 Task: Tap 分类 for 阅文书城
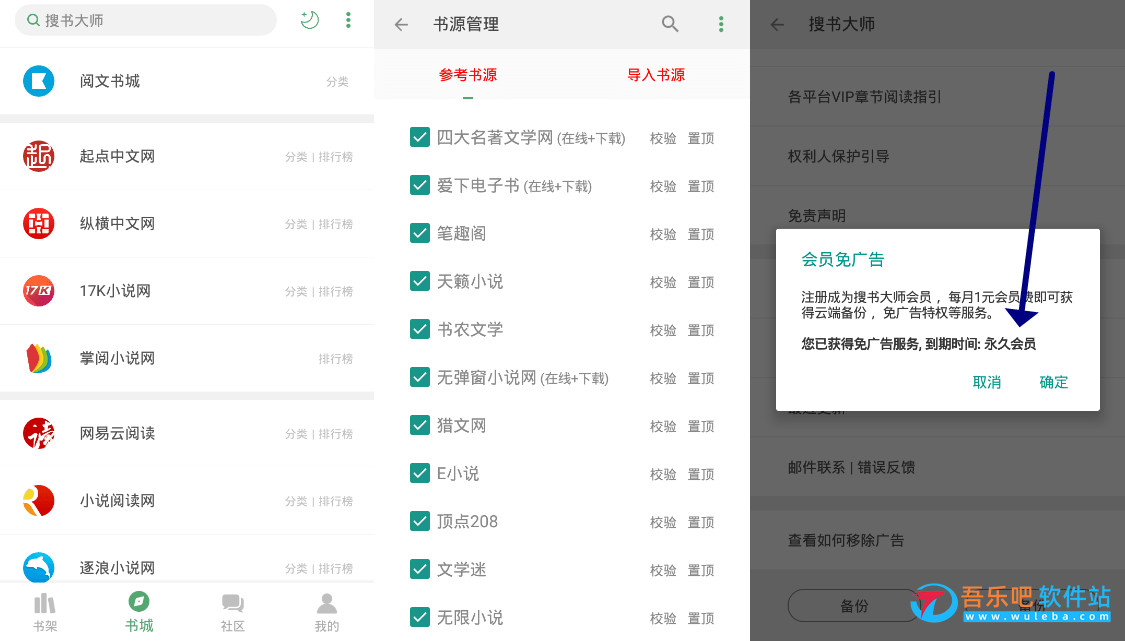click(x=337, y=82)
